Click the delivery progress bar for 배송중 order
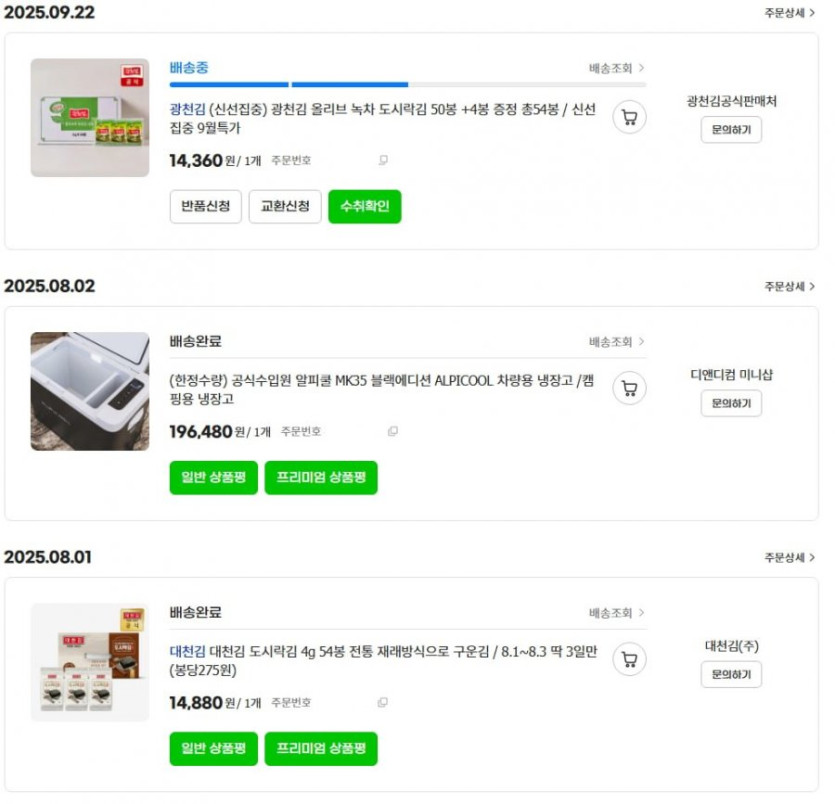835x804 pixels. click(407, 85)
